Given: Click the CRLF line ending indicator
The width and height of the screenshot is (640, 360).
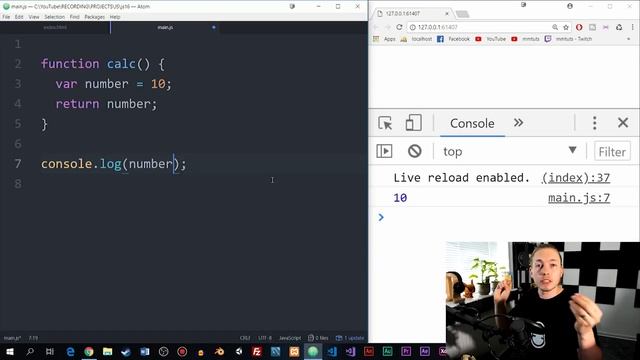Looking at the screenshot, I should coord(245,338).
